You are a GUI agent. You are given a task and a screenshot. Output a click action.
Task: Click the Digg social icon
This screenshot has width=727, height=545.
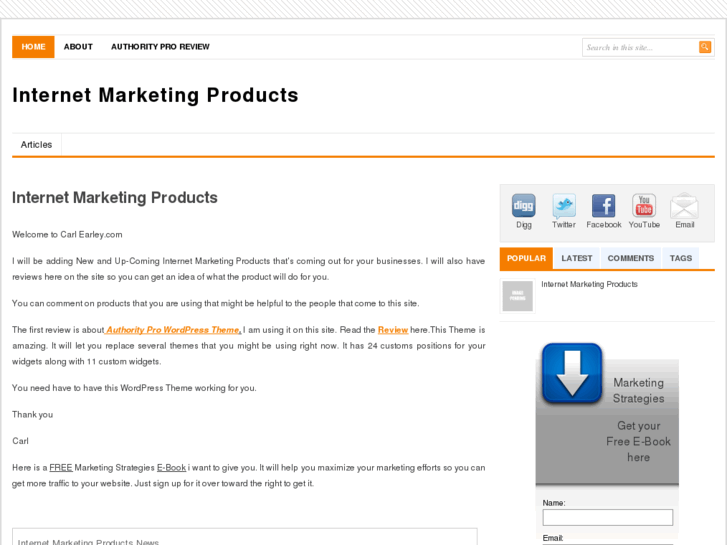pos(523,206)
